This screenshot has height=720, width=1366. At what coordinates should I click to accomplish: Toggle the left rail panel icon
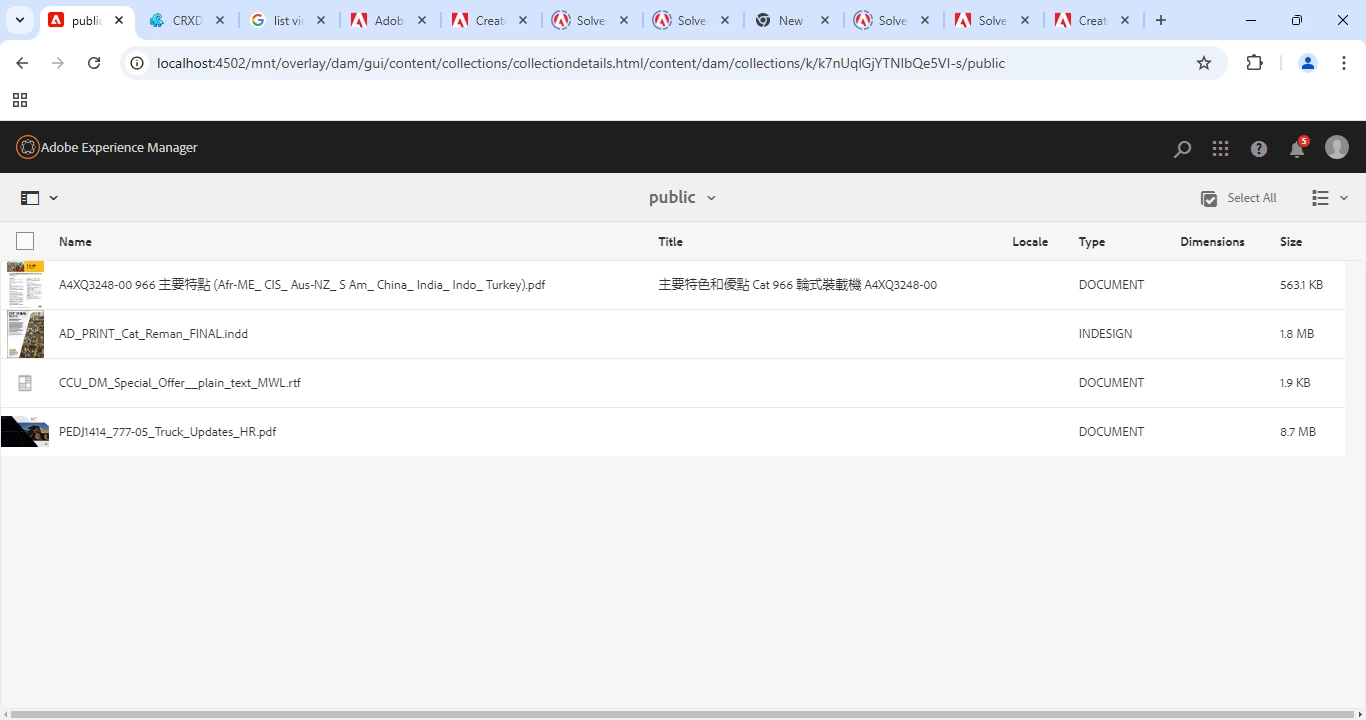pyautogui.click(x=30, y=198)
